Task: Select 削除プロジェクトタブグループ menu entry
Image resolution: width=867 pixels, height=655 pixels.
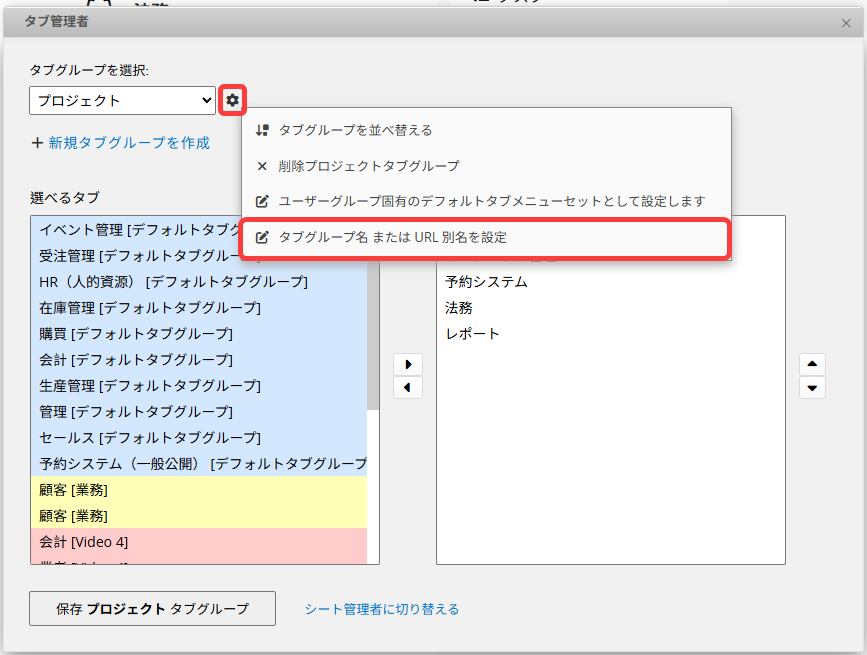Action: click(x=368, y=166)
